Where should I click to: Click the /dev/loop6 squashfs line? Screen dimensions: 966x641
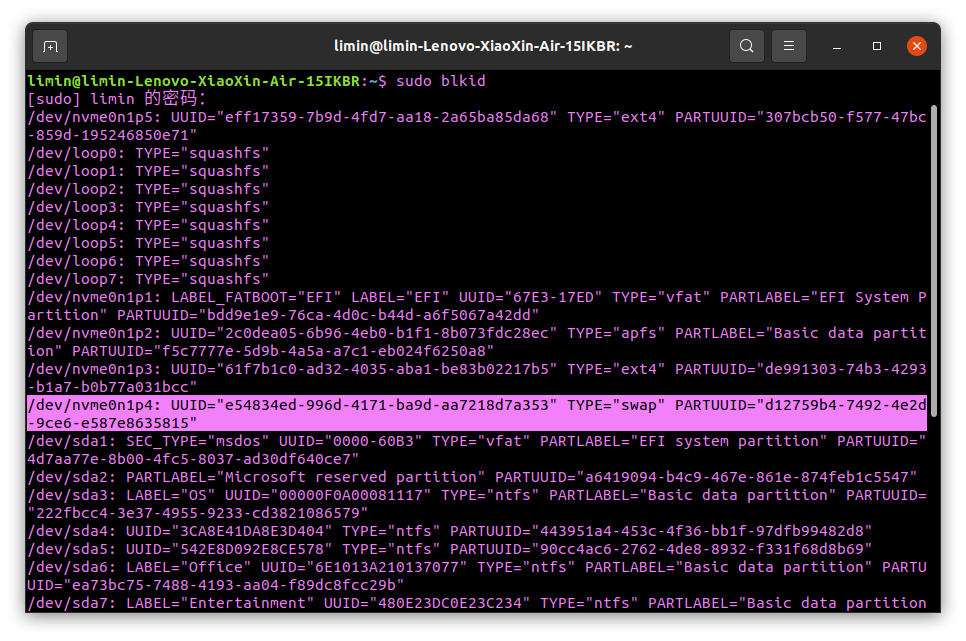[x=148, y=261]
